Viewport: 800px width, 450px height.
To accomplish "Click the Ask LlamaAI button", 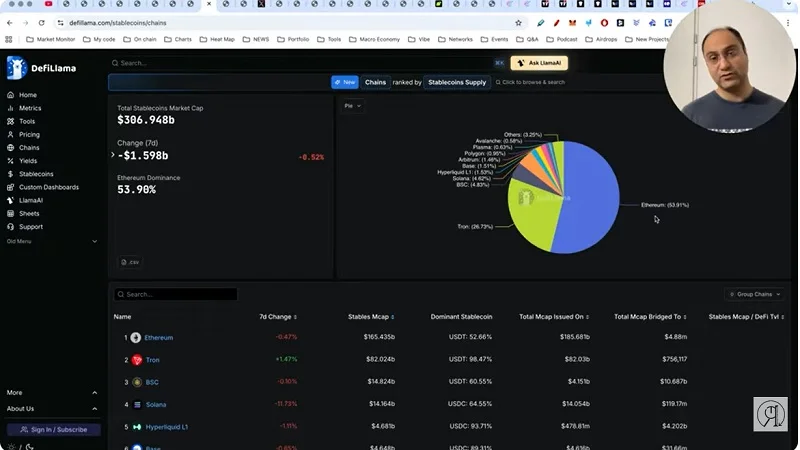I will coord(539,63).
